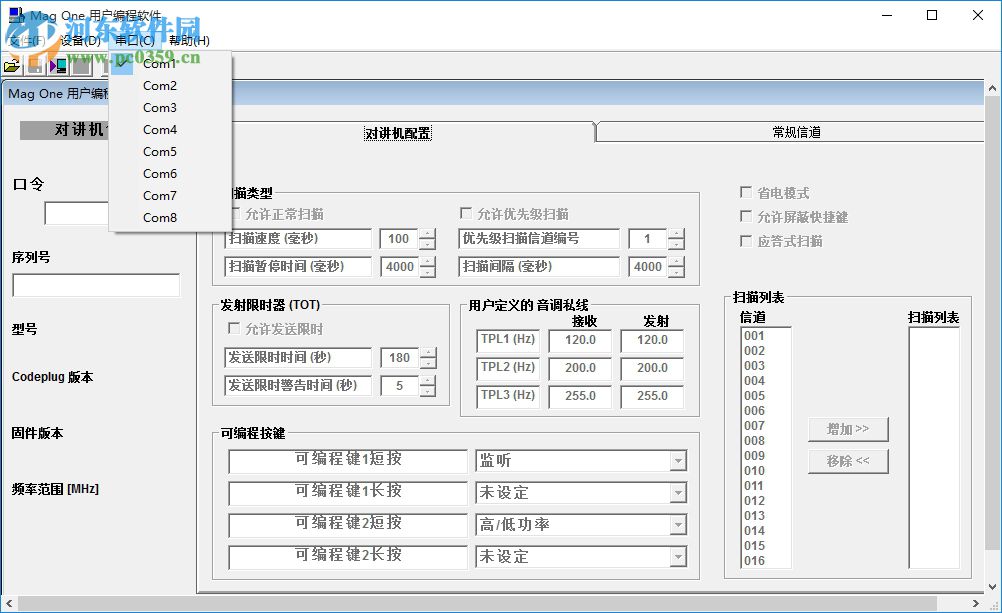Open the 未设定 dropdown for 可编程键1长按

679,493
